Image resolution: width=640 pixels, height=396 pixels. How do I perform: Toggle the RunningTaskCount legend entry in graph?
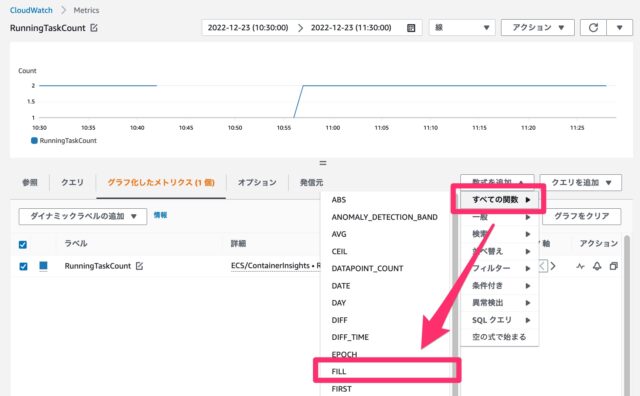(64, 140)
